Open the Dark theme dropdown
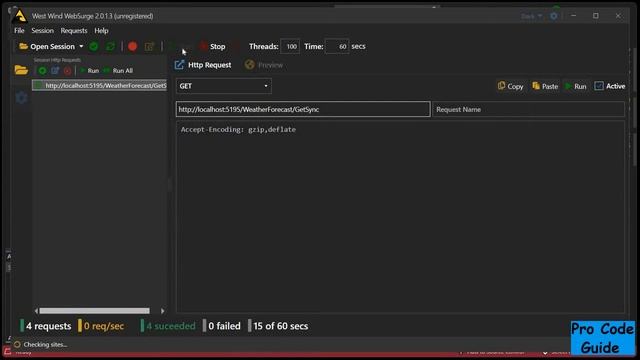Screen dimensions: 640x360 pyautogui.click(x=531, y=16)
